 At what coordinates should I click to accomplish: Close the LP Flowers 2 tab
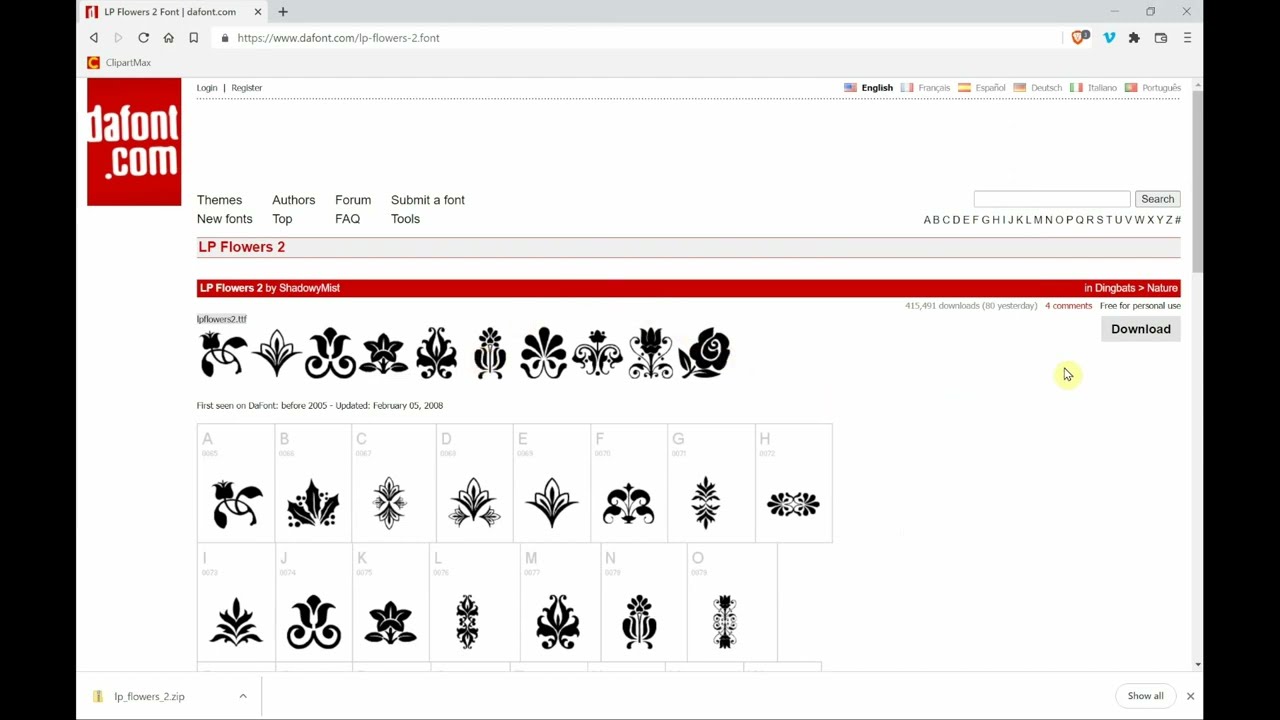pyautogui.click(x=258, y=12)
